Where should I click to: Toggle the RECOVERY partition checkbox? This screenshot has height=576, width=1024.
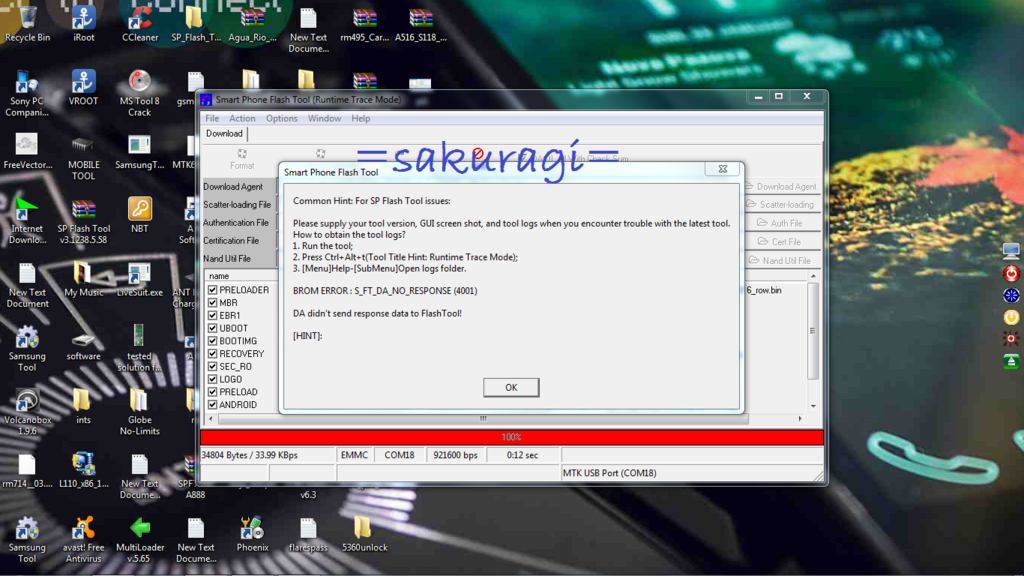(x=212, y=354)
